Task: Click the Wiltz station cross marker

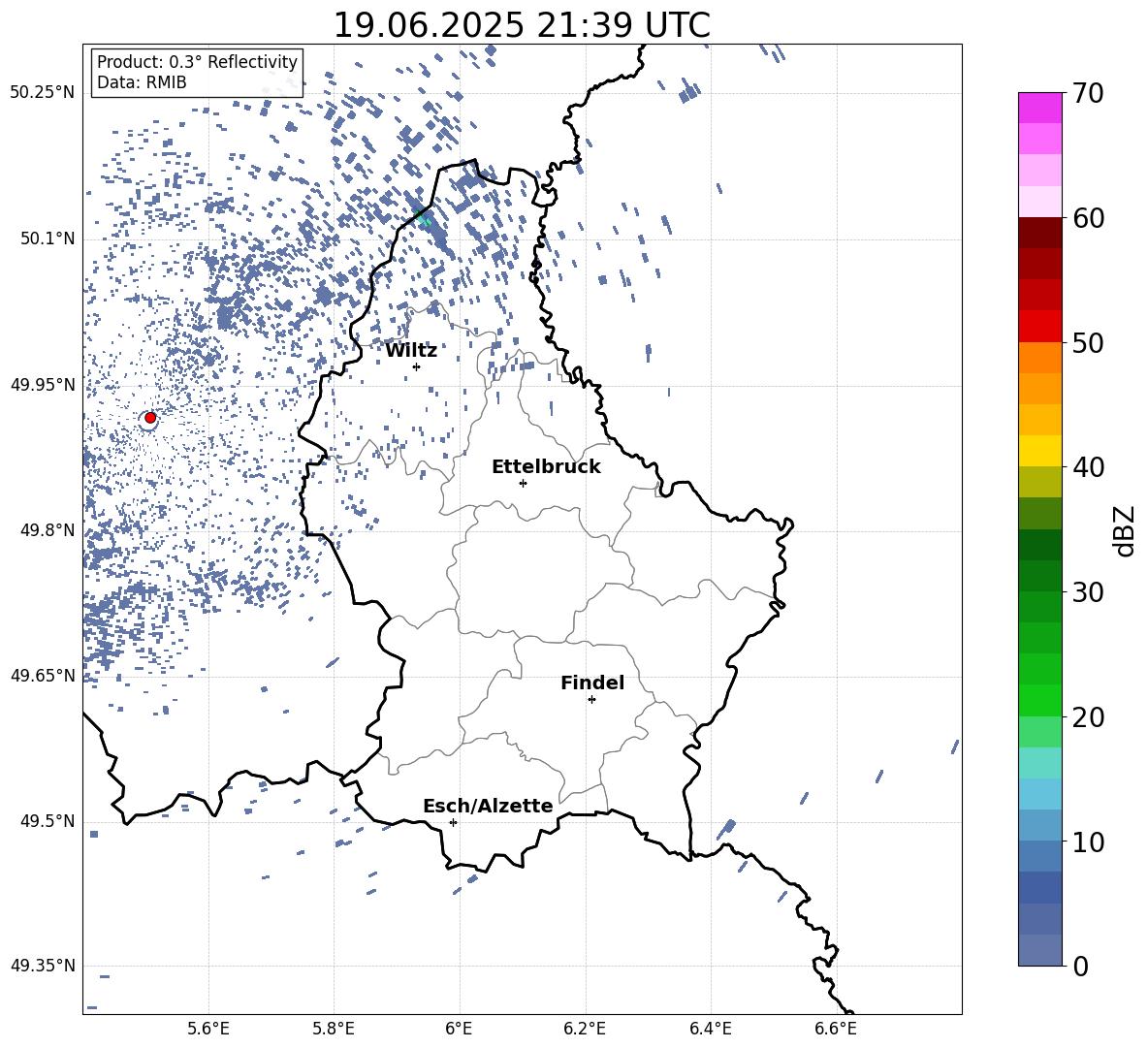Action: click(x=417, y=366)
